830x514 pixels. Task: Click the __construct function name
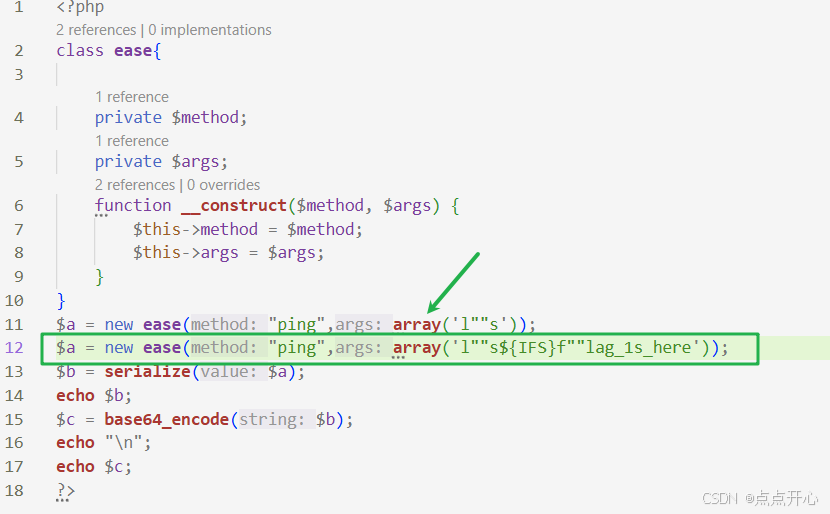coord(234,205)
